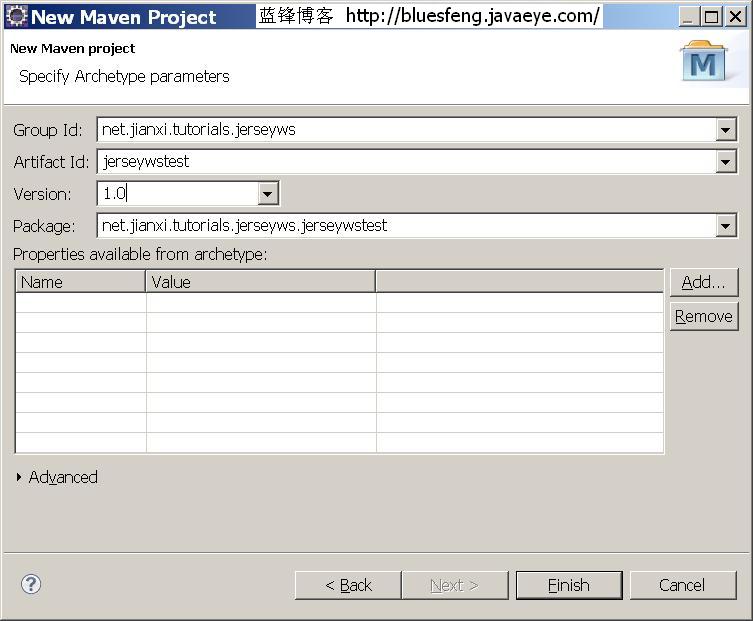Click the Remove button
Viewport: 753px width, 621px height.
coord(704,316)
